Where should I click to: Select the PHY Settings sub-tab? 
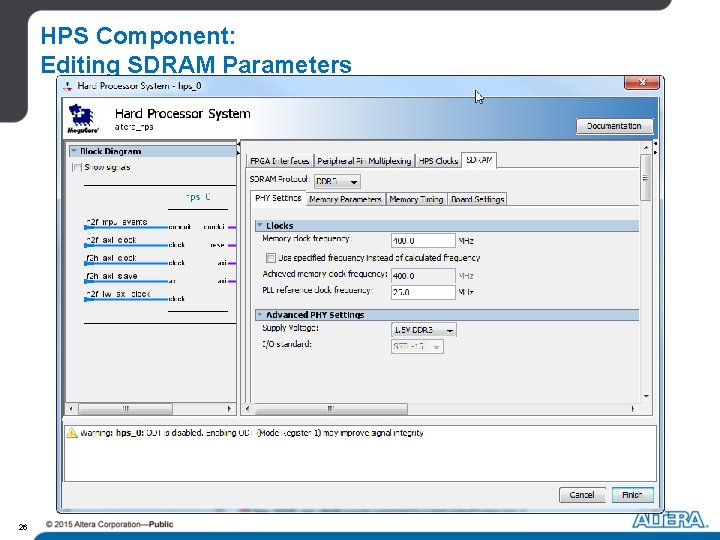tap(278, 198)
